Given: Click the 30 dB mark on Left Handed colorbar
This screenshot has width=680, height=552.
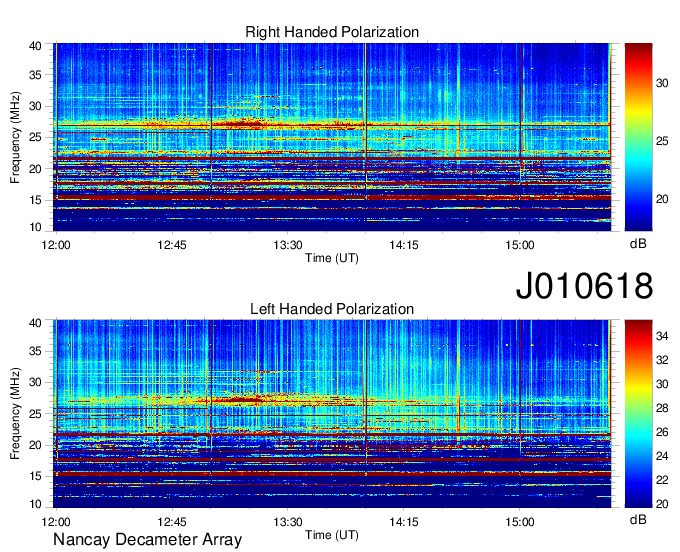Looking at the screenshot, I should point(662,384).
